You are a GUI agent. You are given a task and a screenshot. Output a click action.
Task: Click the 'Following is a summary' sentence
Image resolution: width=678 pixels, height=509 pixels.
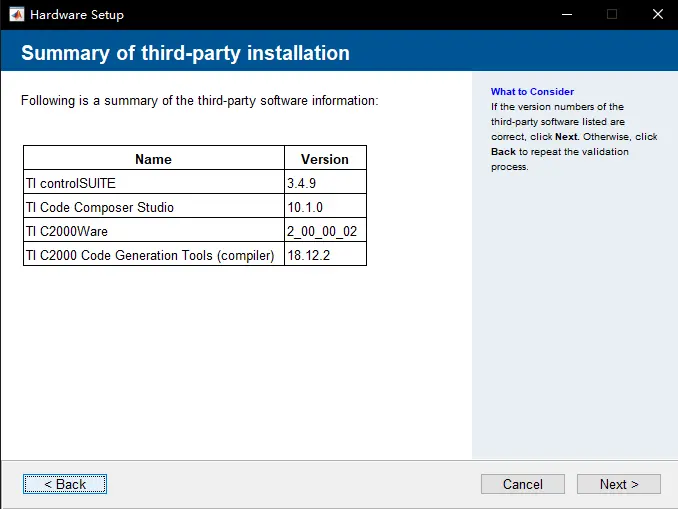[x=199, y=100]
